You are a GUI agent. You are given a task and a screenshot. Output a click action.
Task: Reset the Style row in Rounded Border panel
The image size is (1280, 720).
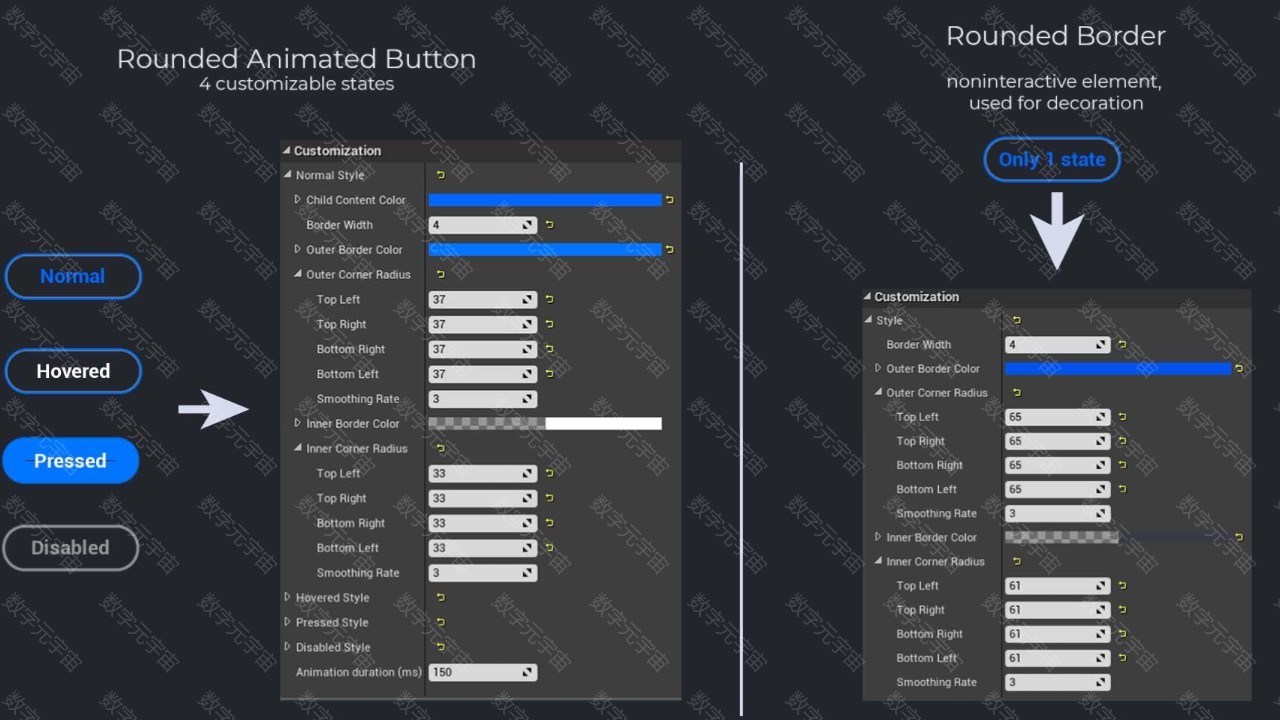click(x=1017, y=320)
